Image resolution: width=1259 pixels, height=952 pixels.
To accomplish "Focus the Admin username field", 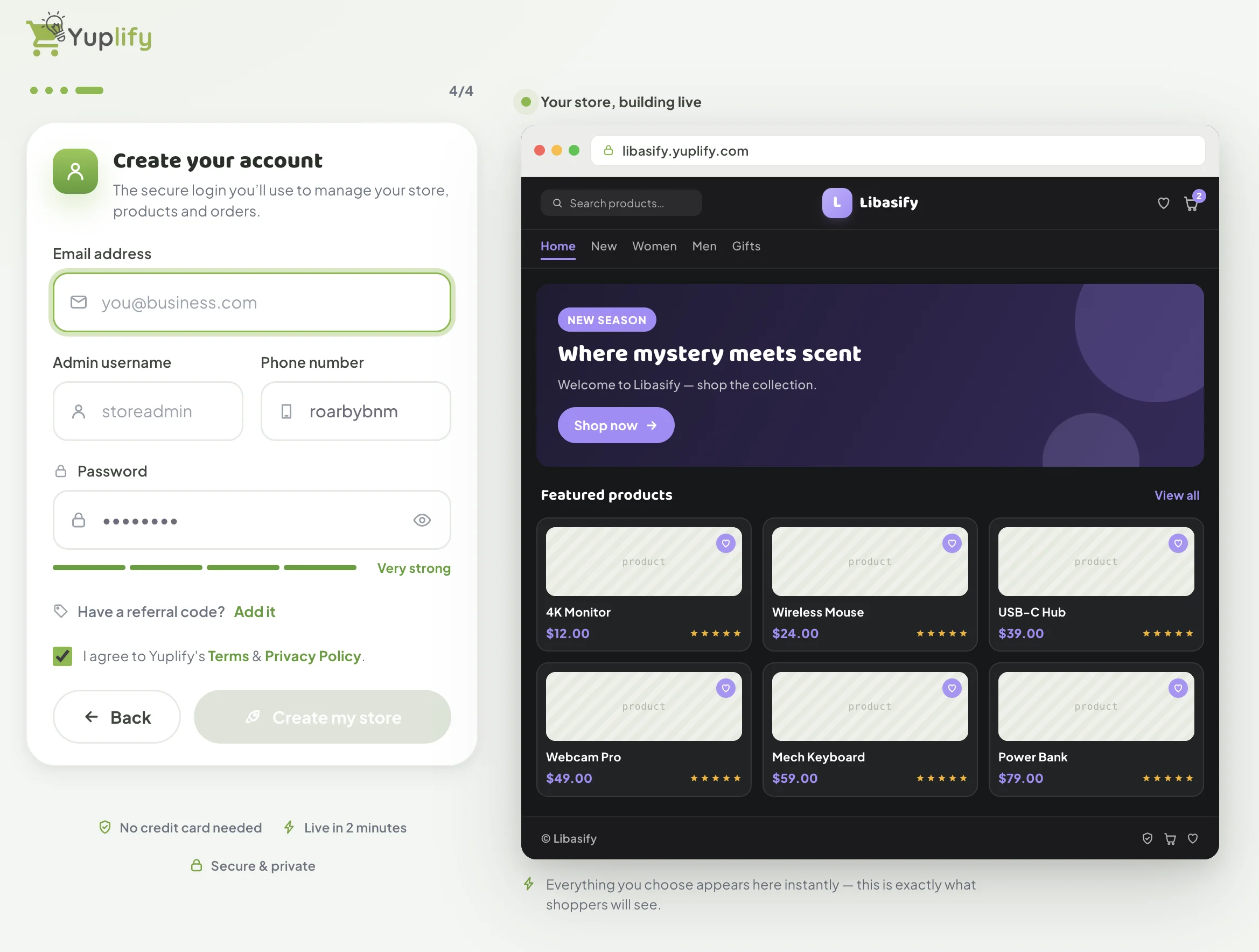I will click(x=148, y=411).
